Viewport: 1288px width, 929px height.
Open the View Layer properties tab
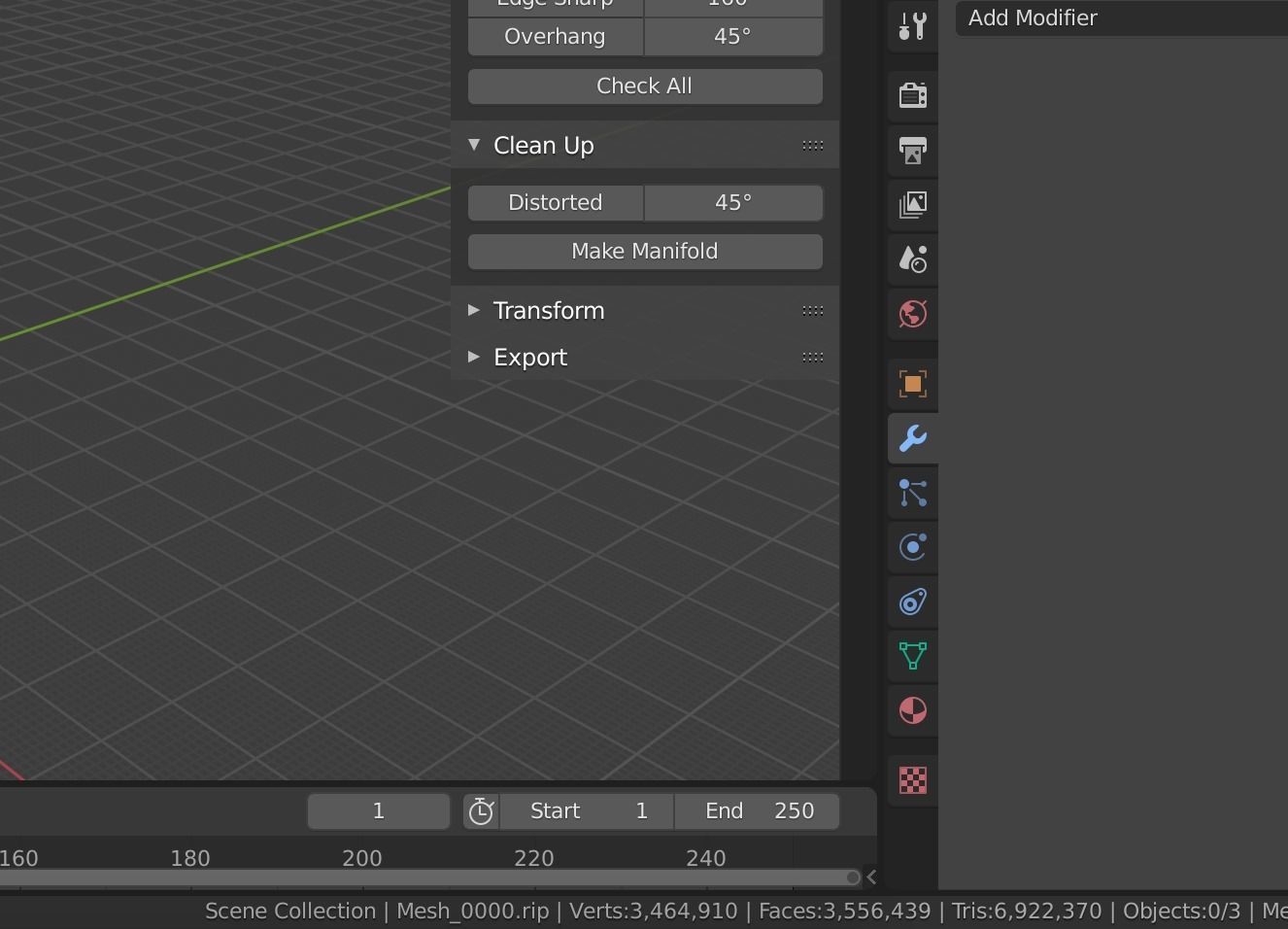point(912,204)
